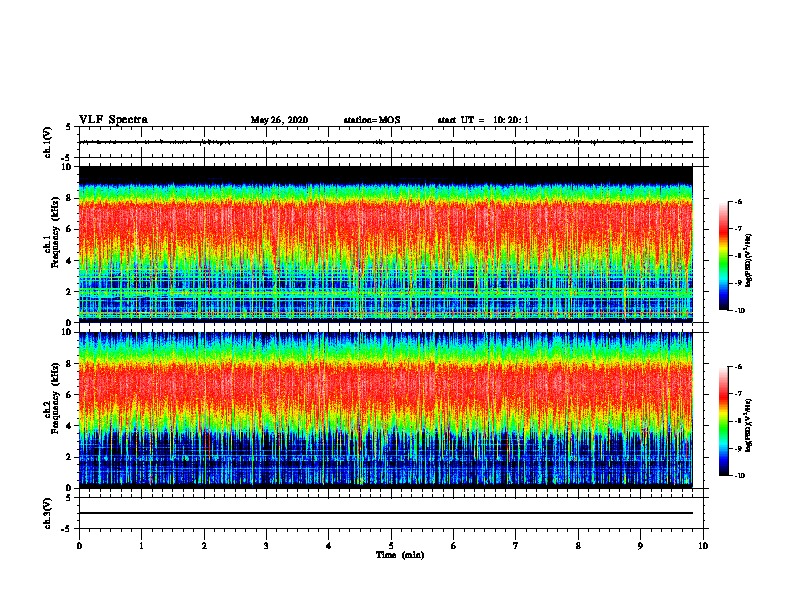Click ch.1 frequency tick label "2"

point(69,292)
